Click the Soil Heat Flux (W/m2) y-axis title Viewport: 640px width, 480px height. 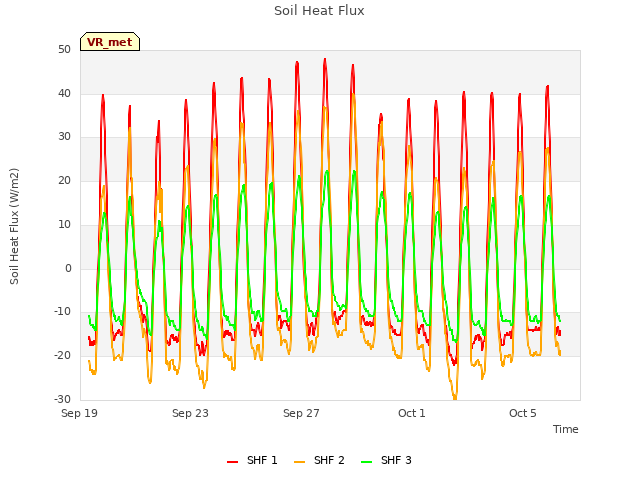[14, 226]
